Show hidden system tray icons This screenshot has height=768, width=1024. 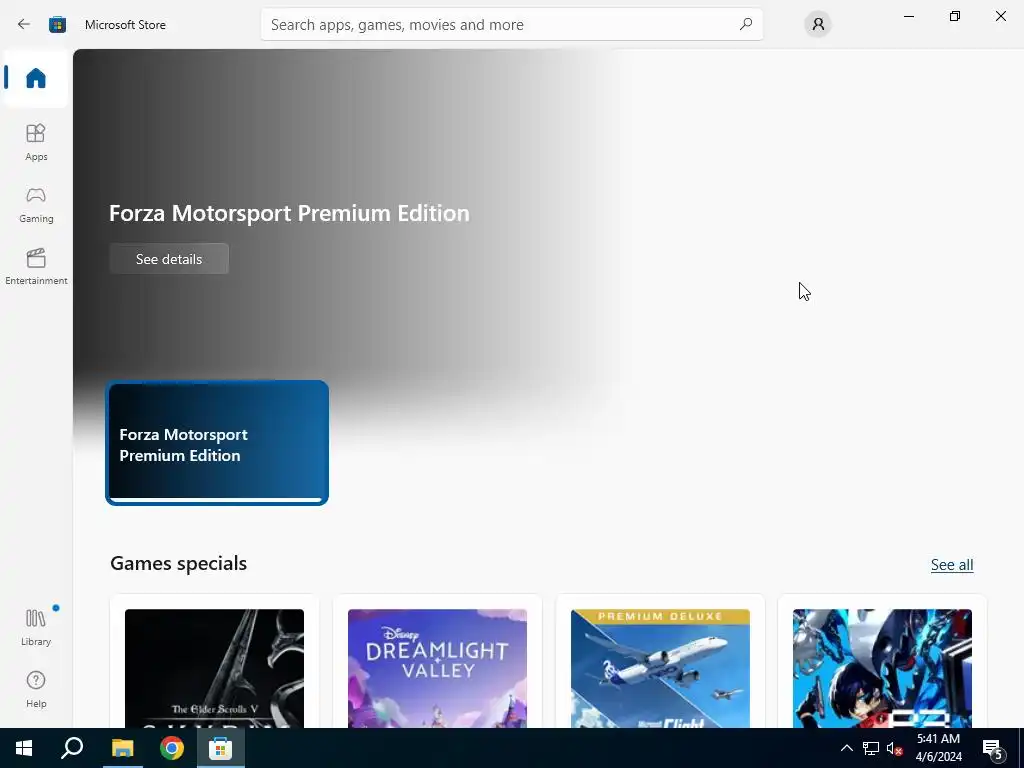(846, 748)
